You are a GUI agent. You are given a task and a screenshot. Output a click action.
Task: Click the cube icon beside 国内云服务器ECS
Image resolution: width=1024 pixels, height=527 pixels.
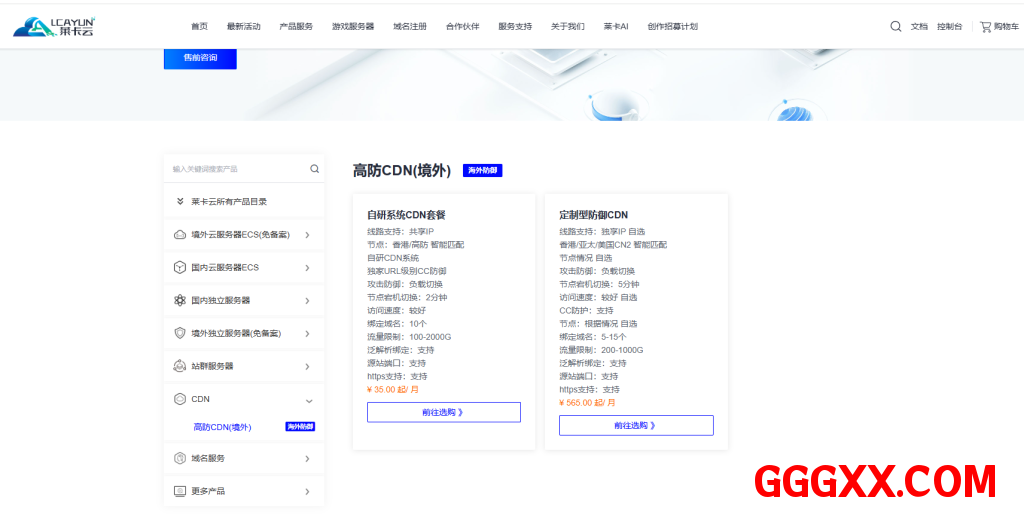[180, 267]
